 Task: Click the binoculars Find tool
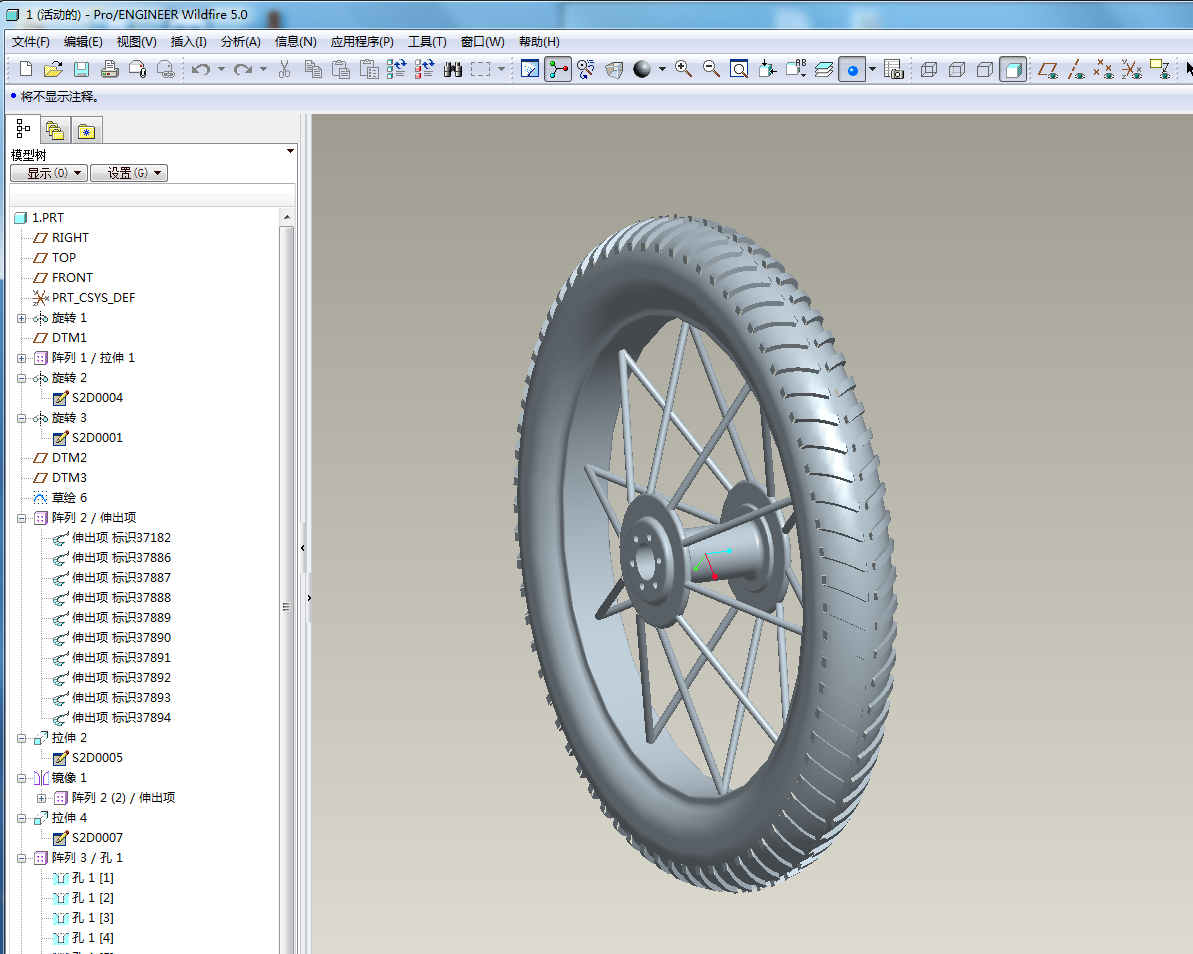point(452,69)
